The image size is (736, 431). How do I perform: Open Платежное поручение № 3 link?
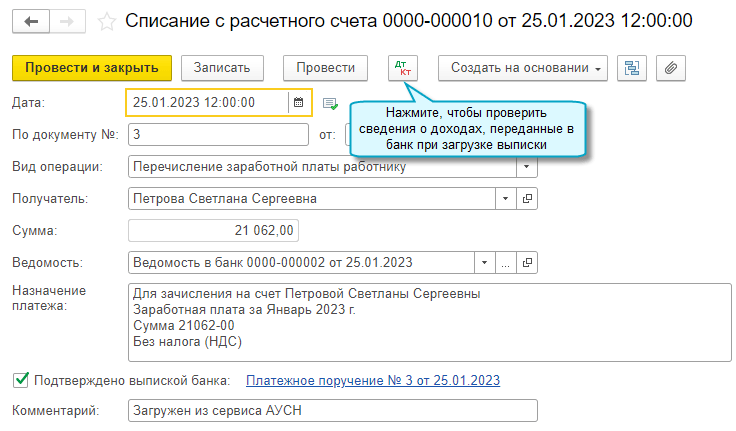[x=373, y=380]
